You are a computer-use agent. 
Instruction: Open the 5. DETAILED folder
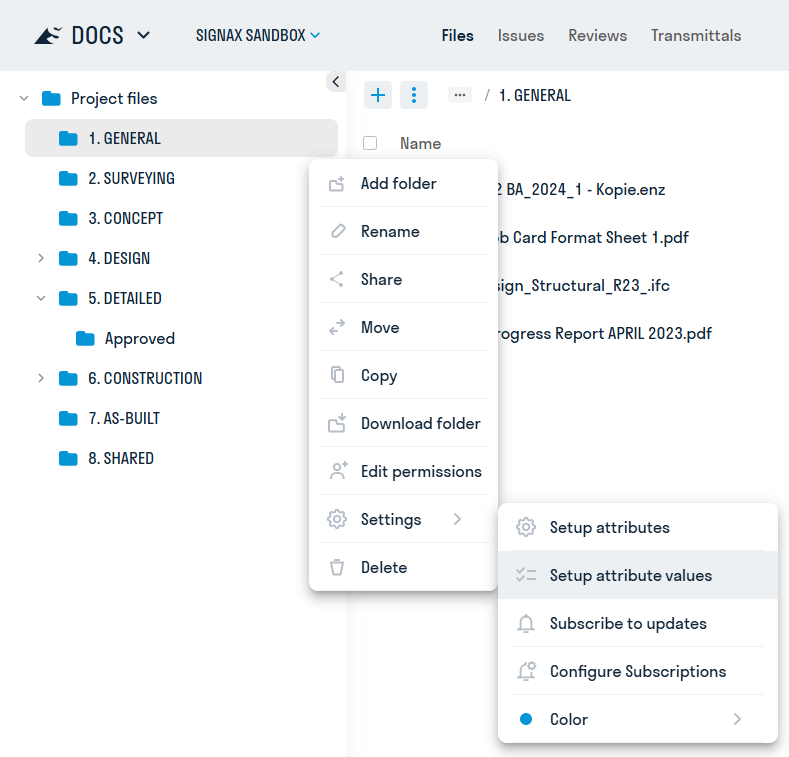point(125,298)
